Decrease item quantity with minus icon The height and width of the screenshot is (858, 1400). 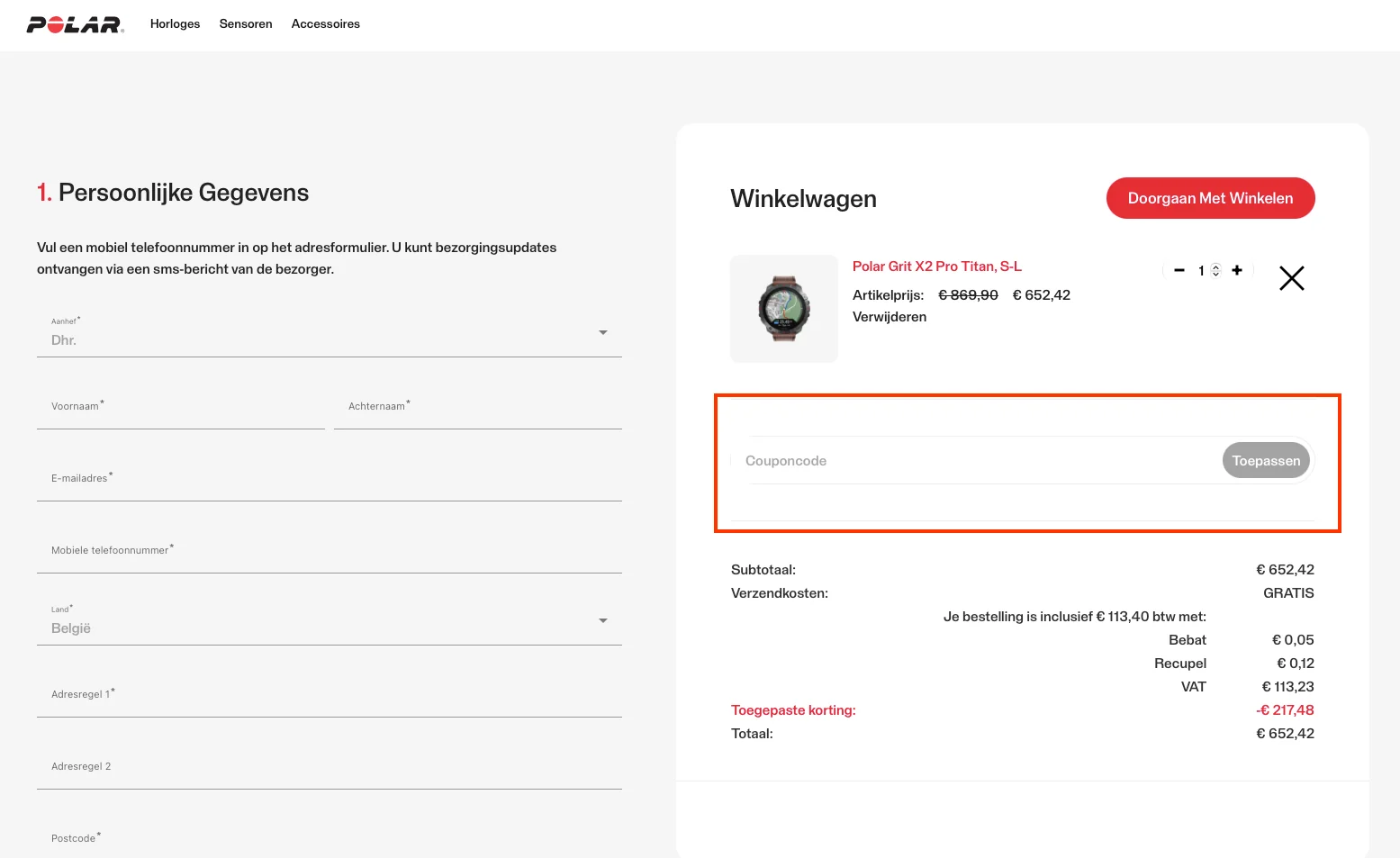click(1179, 270)
